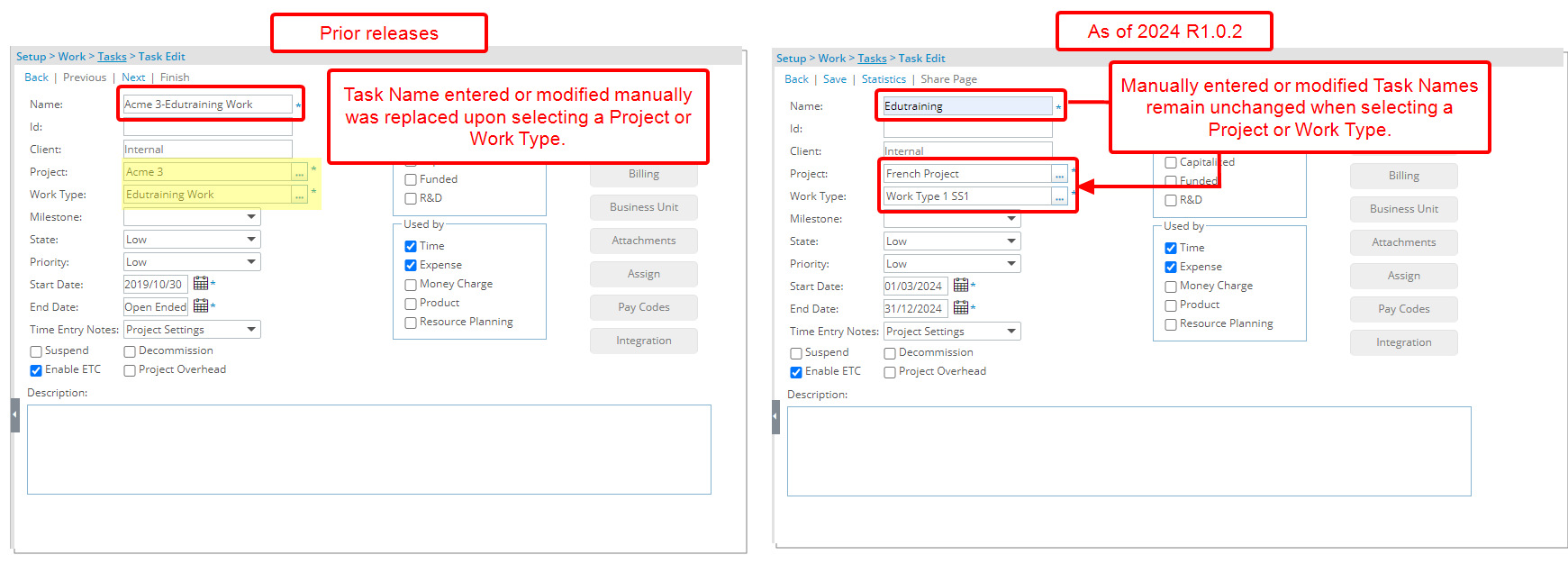Click Integration button in right panel

coord(1404,342)
